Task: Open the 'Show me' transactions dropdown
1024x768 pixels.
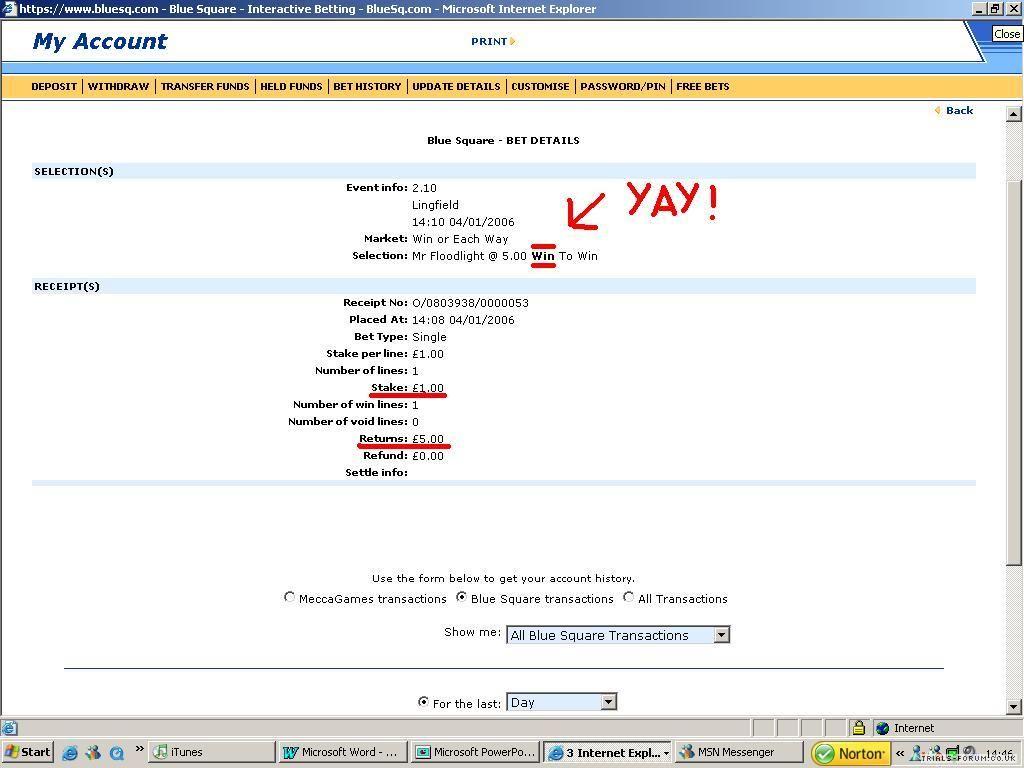Action: pyautogui.click(x=618, y=635)
